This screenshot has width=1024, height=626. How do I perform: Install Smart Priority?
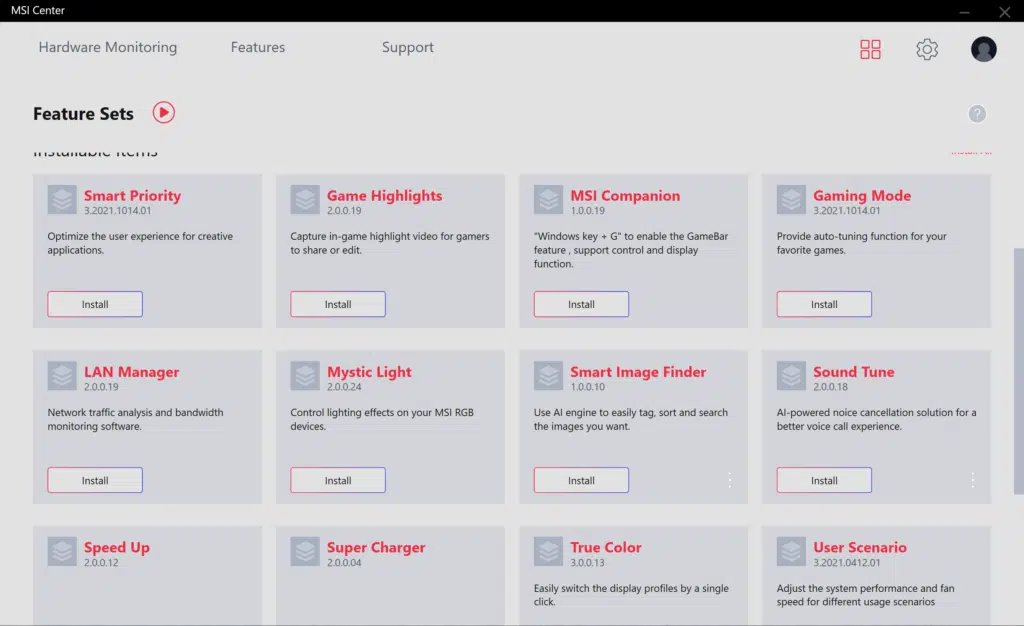(x=95, y=304)
